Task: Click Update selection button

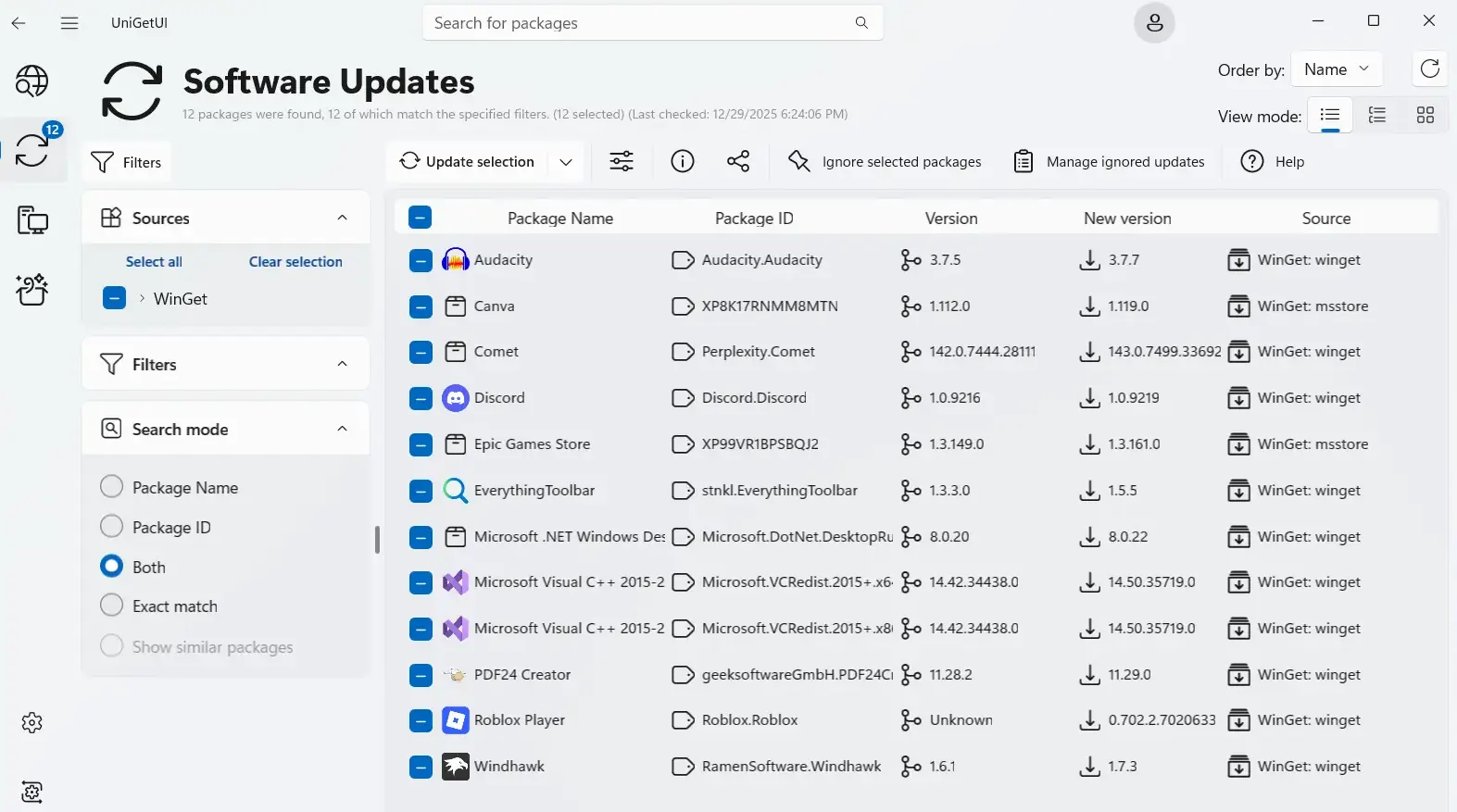Action: click(468, 162)
